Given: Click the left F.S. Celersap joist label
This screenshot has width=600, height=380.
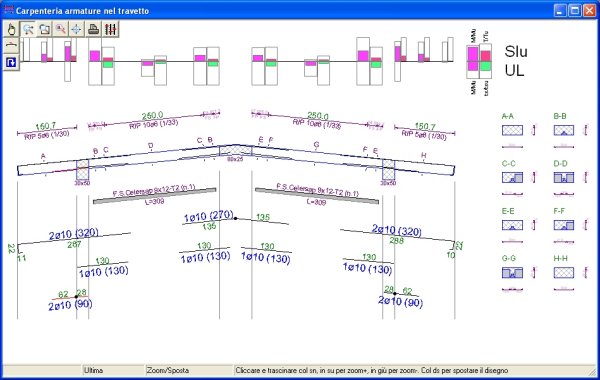Looking at the screenshot, I should [154, 190].
